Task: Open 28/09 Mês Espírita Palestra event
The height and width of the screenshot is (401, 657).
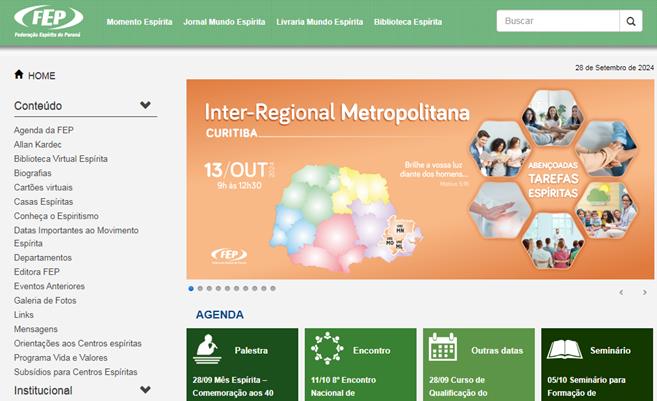Action: (233, 386)
